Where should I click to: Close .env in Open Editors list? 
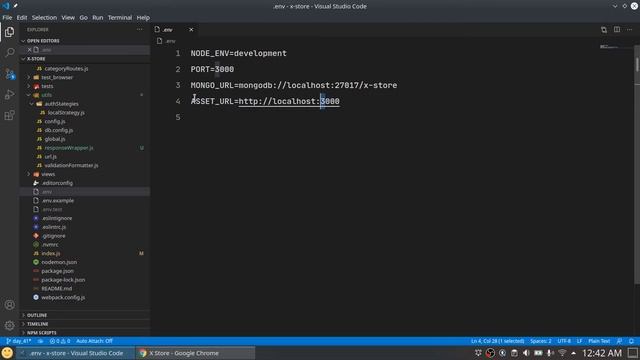pos(29,50)
